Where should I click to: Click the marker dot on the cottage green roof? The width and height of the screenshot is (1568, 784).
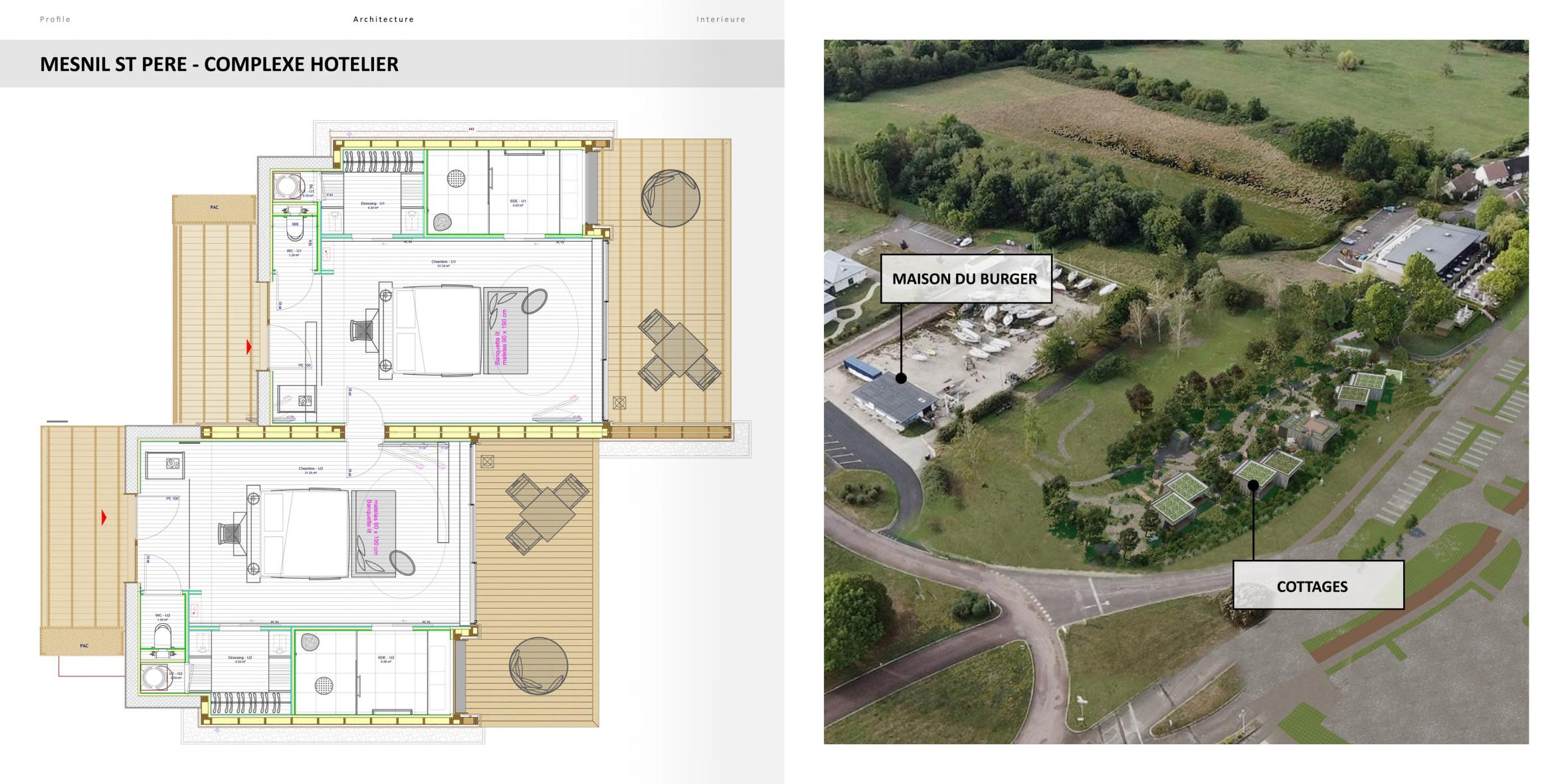(1253, 485)
